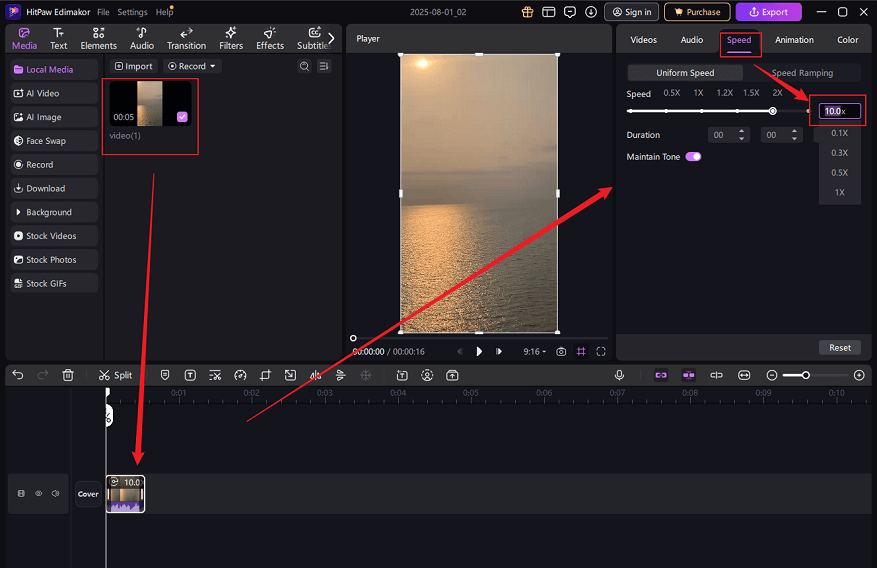Choose 0.5X from the speed dropdown list
Image resolution: width=877 pixels, height=568 pixels.
click(x=840, y=173)
